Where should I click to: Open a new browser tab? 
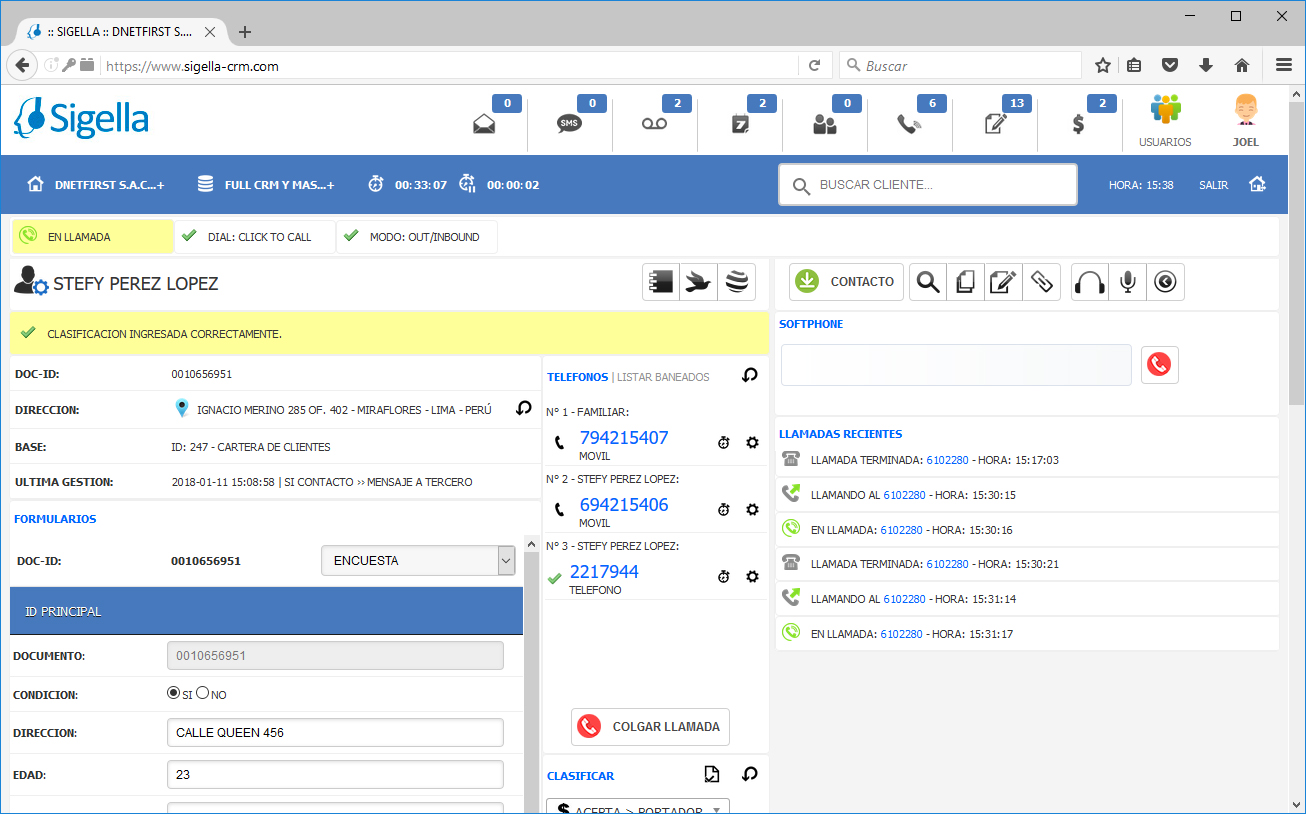point(245,32)
